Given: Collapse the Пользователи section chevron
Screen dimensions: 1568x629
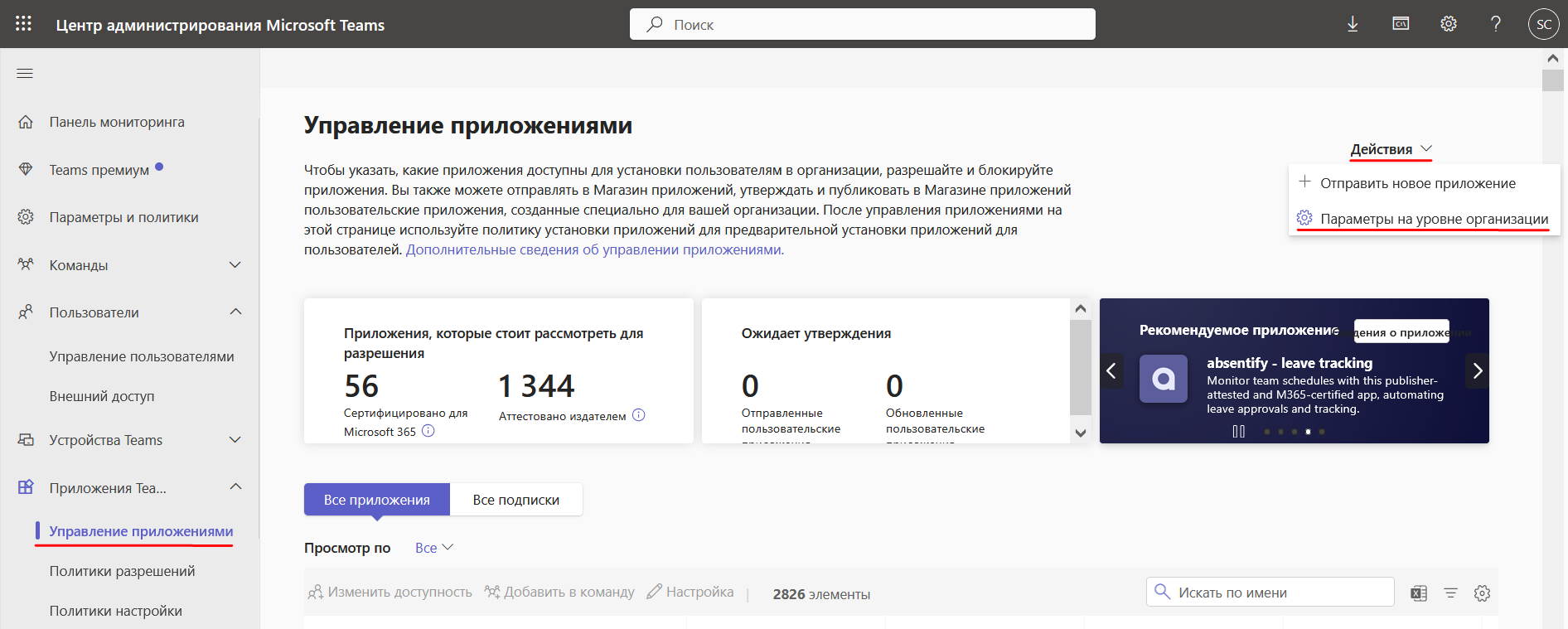Looking at the screenshot, I should pos(235,312).
